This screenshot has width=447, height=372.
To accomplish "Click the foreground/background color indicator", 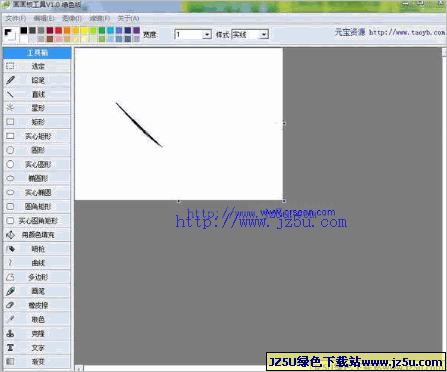I will (10, 35).
